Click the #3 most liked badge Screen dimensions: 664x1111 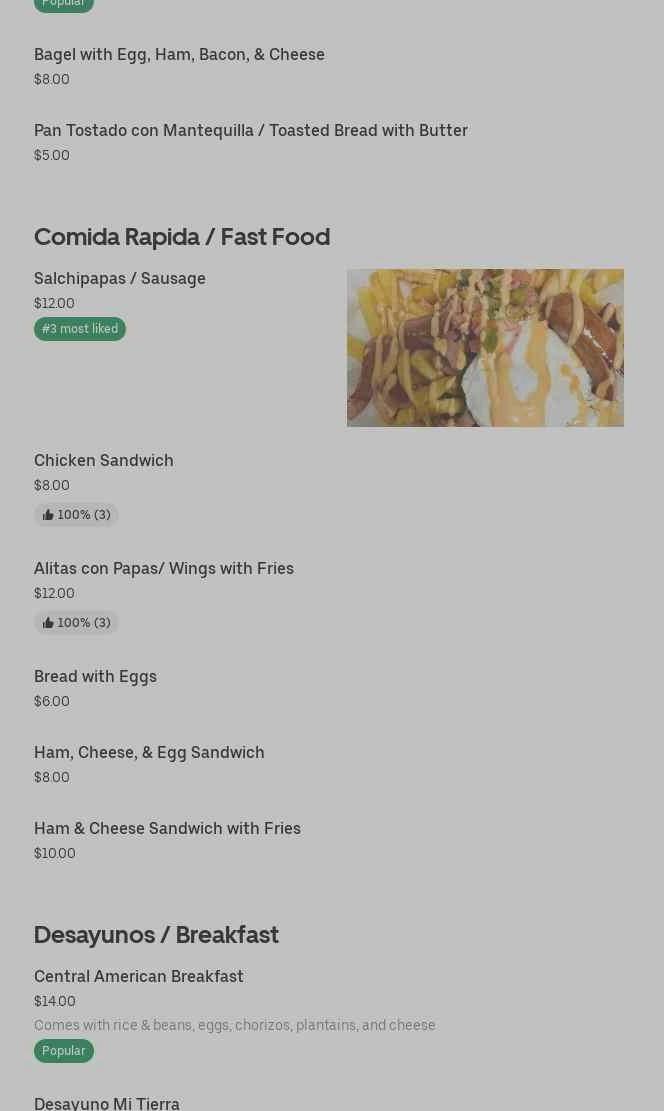tap(80, 329)
